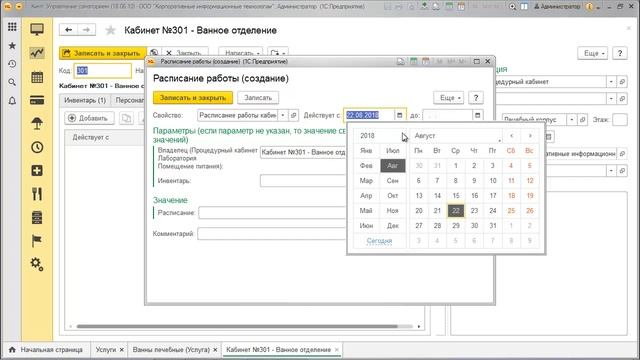Open the gears administration section icon

[37, 264]
